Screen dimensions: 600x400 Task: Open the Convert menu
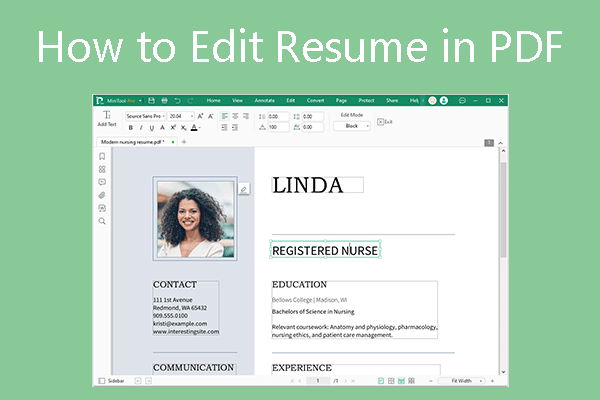pos(315,100)
